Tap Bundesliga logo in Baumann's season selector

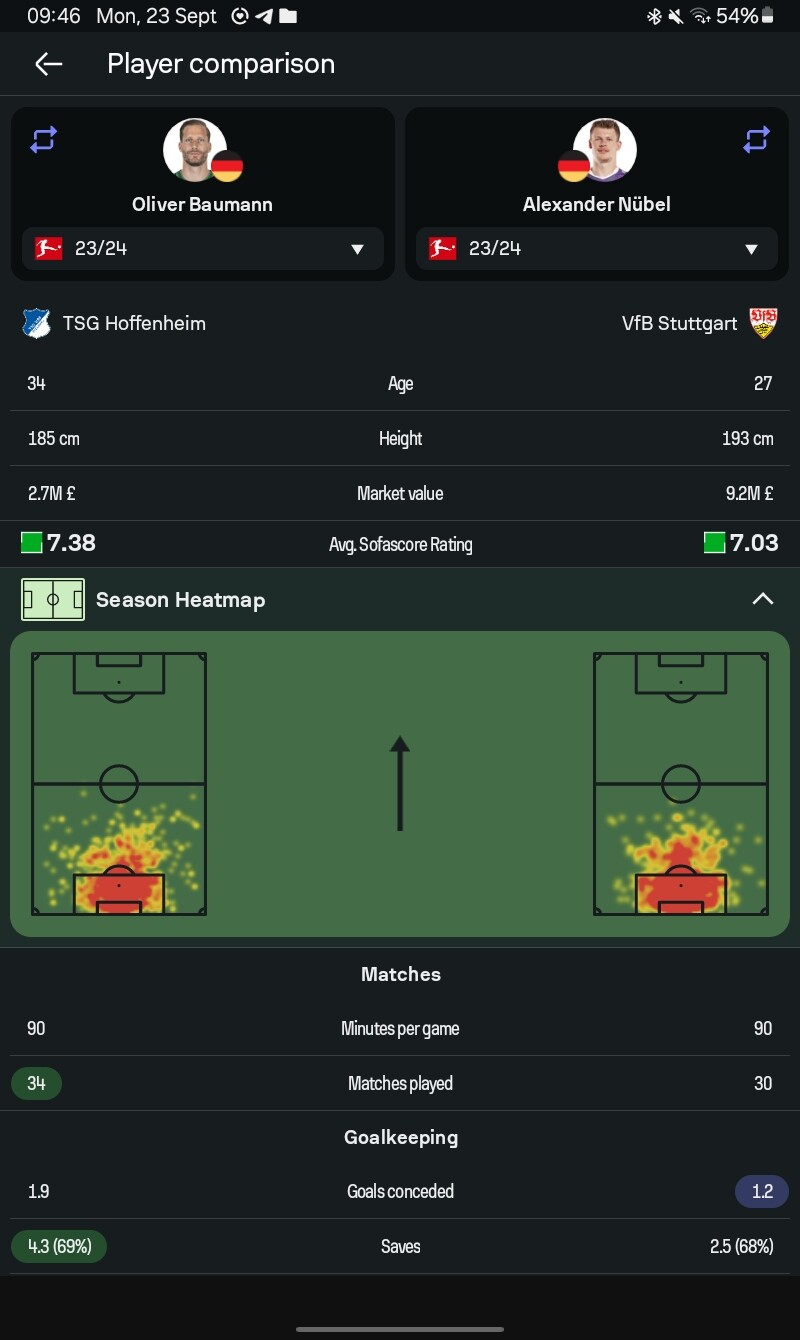coord(48,248)
